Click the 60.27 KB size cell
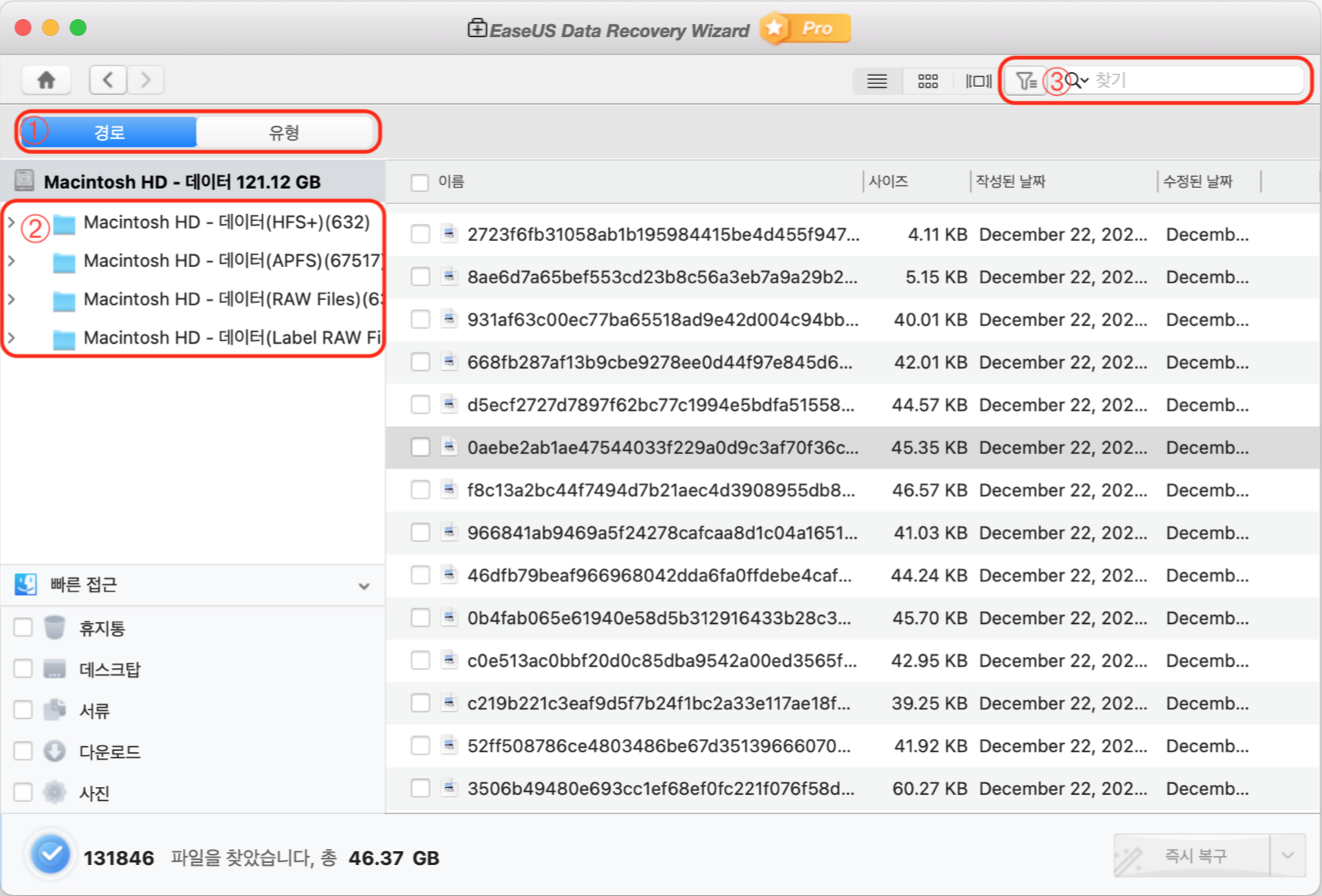Screen dimensions: 1322x896 pos(929,789)
